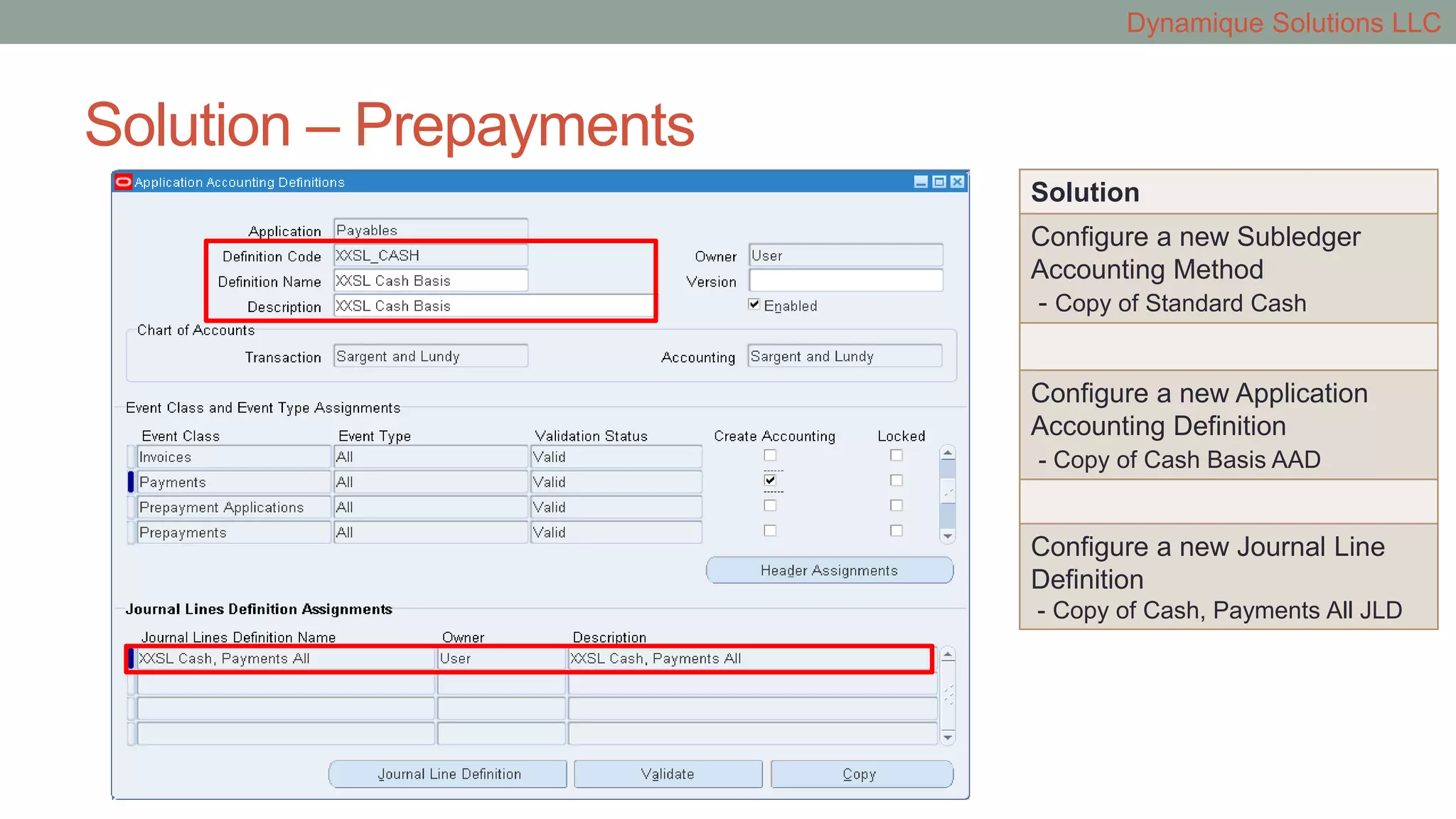This screenshot has height=819, width=1456.
Task: Open the Header Assignments button
Action: tap(829, 570)
